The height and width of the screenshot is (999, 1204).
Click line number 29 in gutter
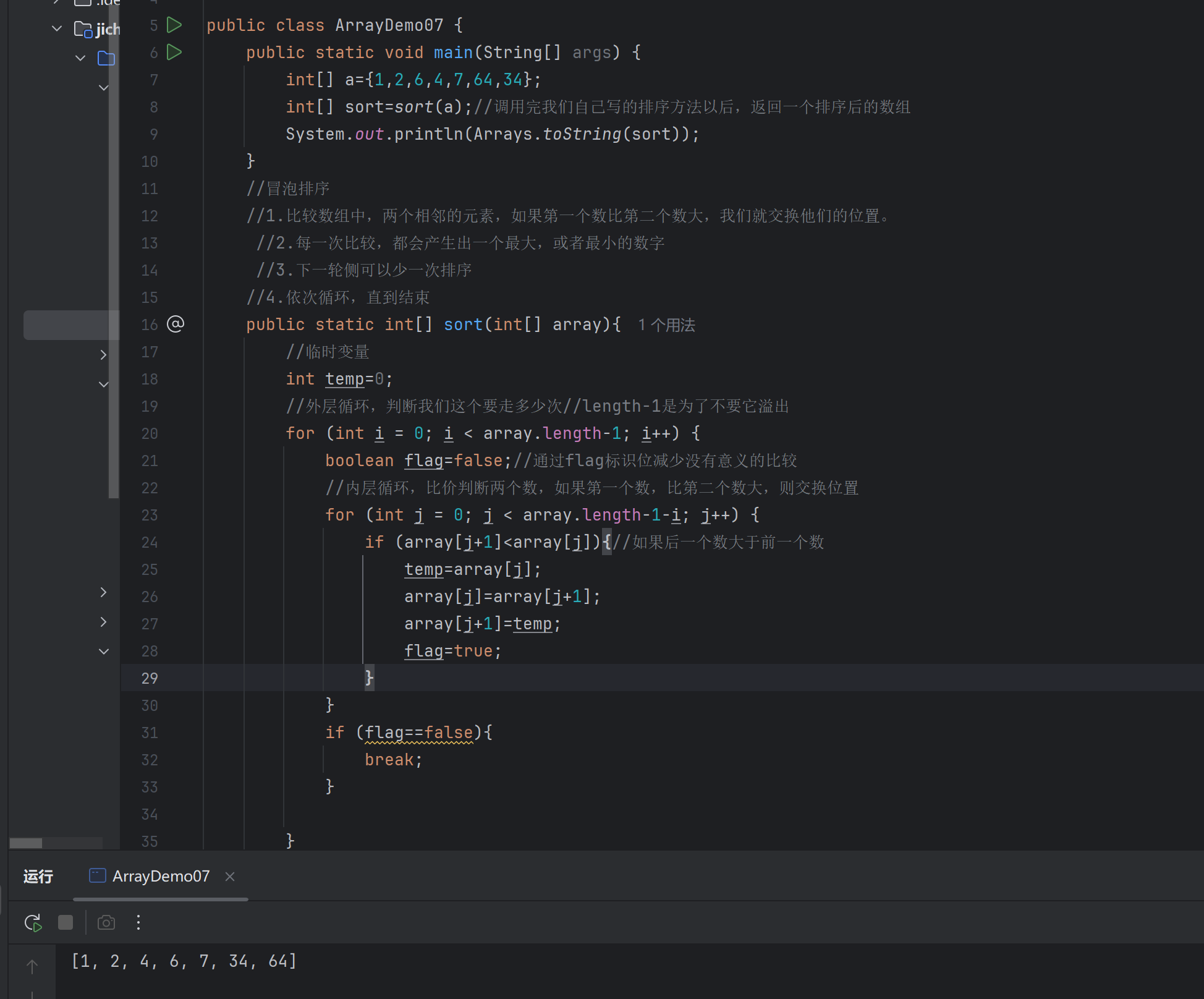click(150, 678)
